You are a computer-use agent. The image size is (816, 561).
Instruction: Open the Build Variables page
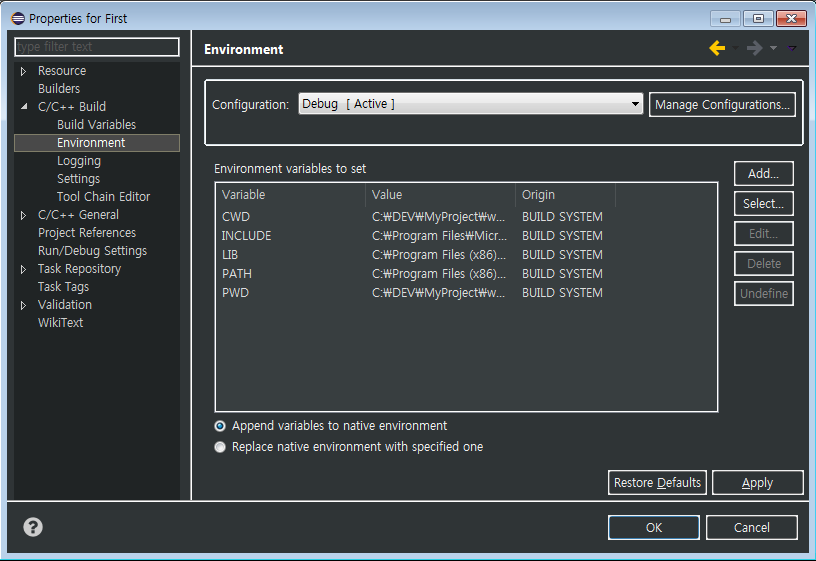click(96, 124)
